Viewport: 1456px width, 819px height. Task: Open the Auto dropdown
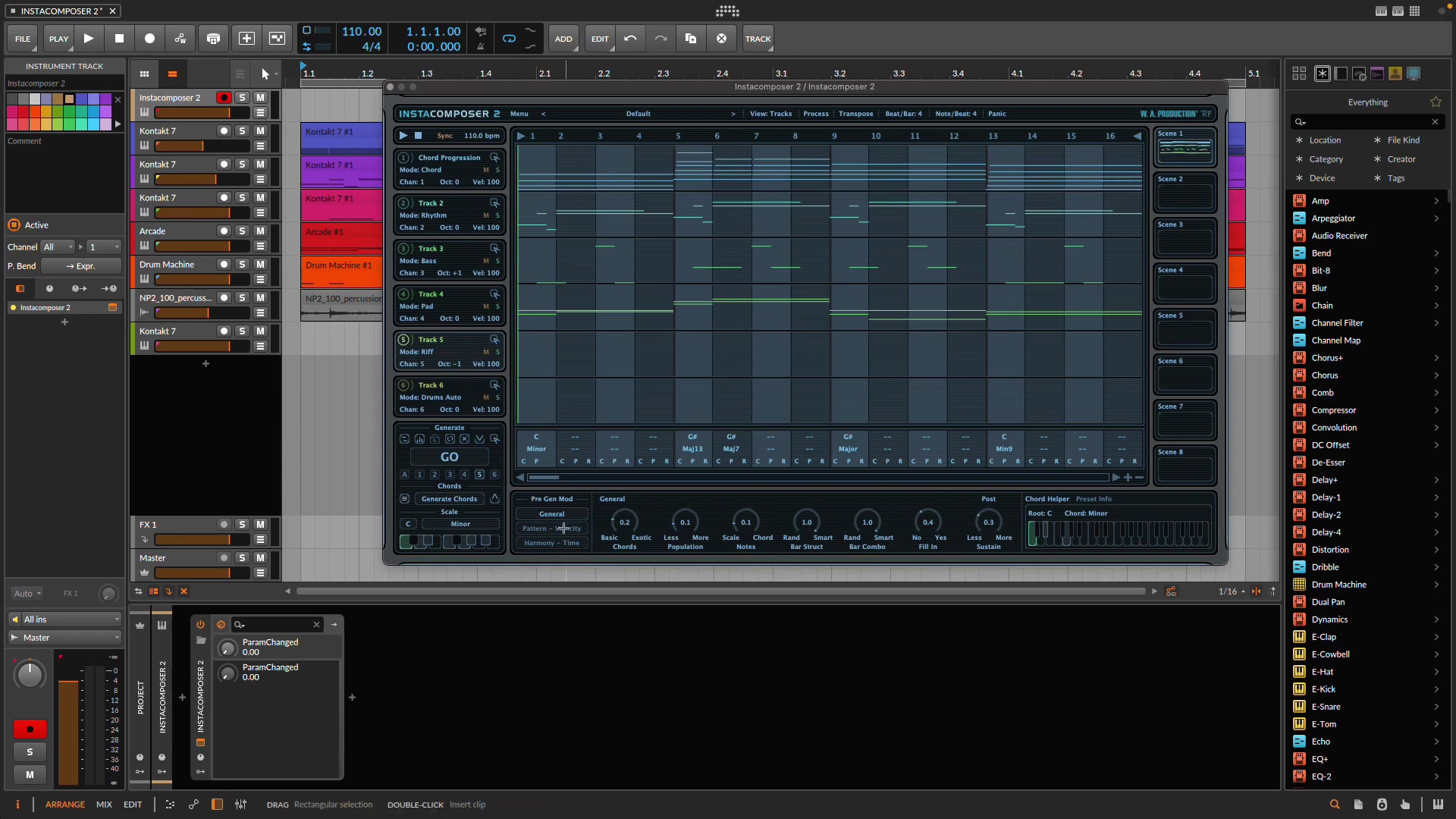point(27,594)
